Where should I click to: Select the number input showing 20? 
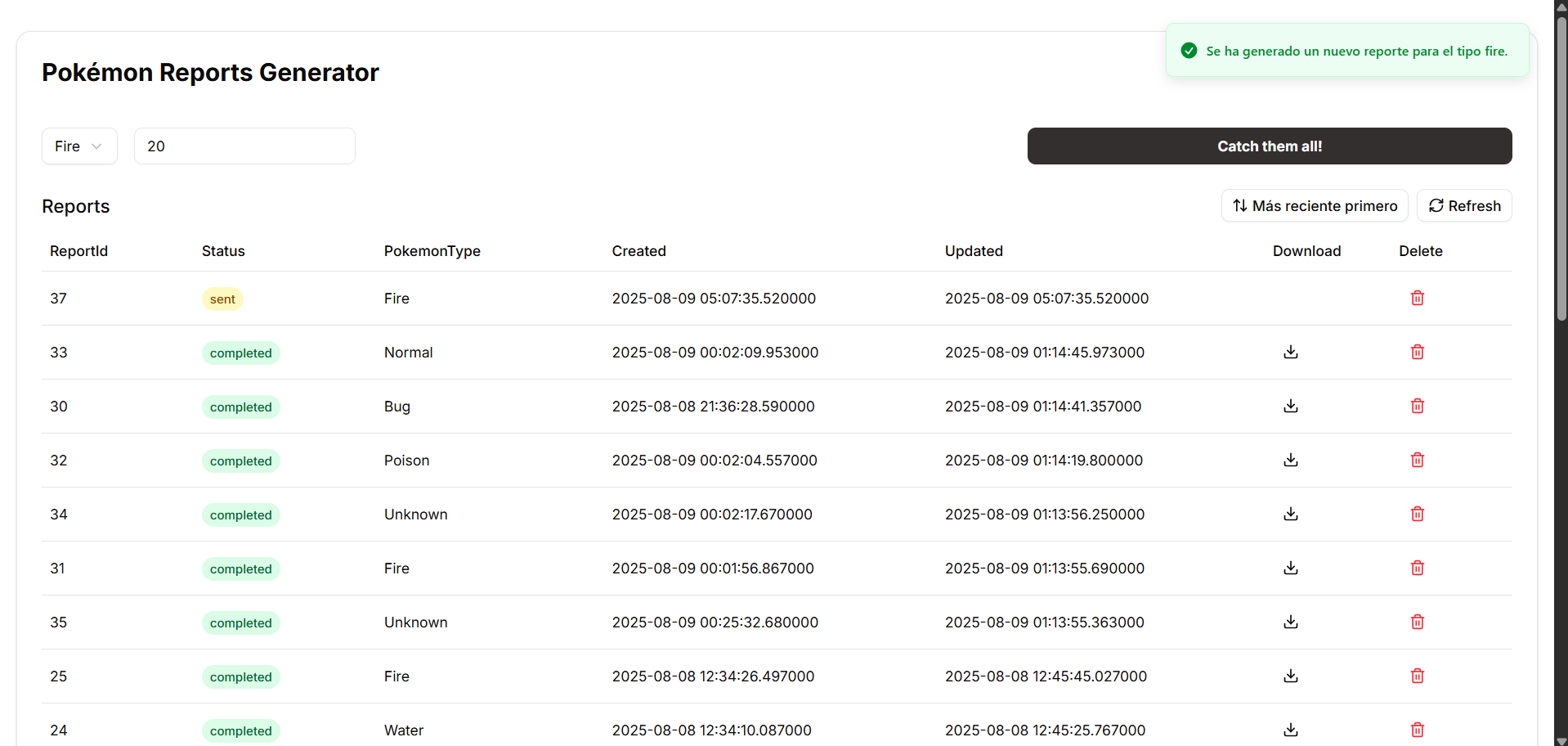pos(244,146)
